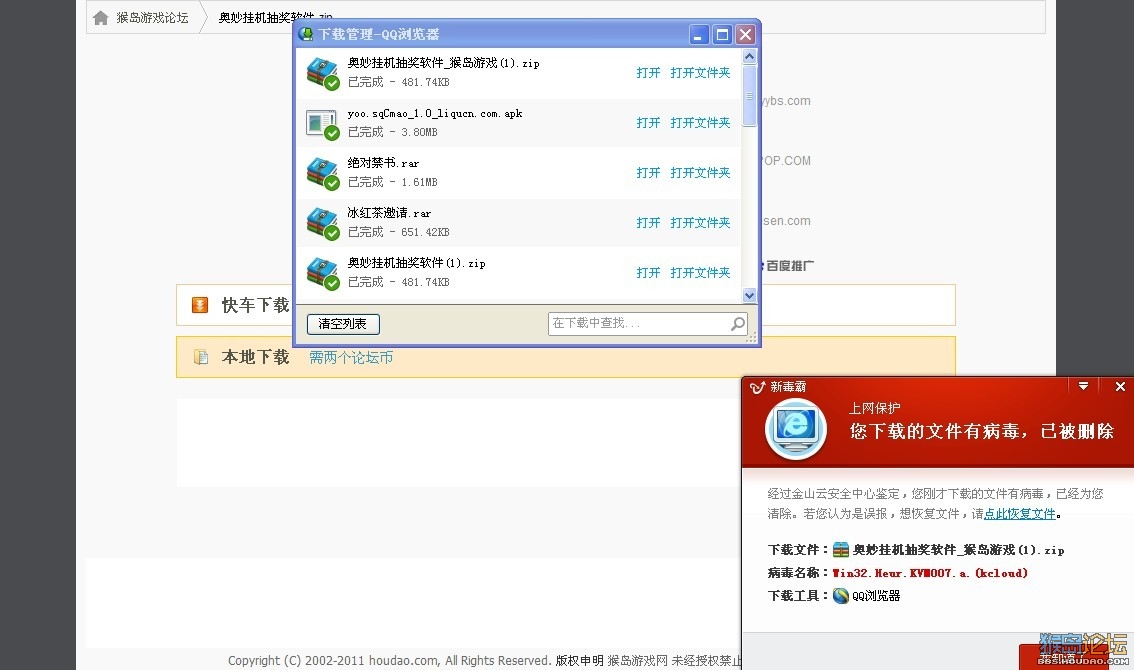
Task: Open the 新毒霸 popup dropdown menu arrow
Action: (x=1083, y=386)
